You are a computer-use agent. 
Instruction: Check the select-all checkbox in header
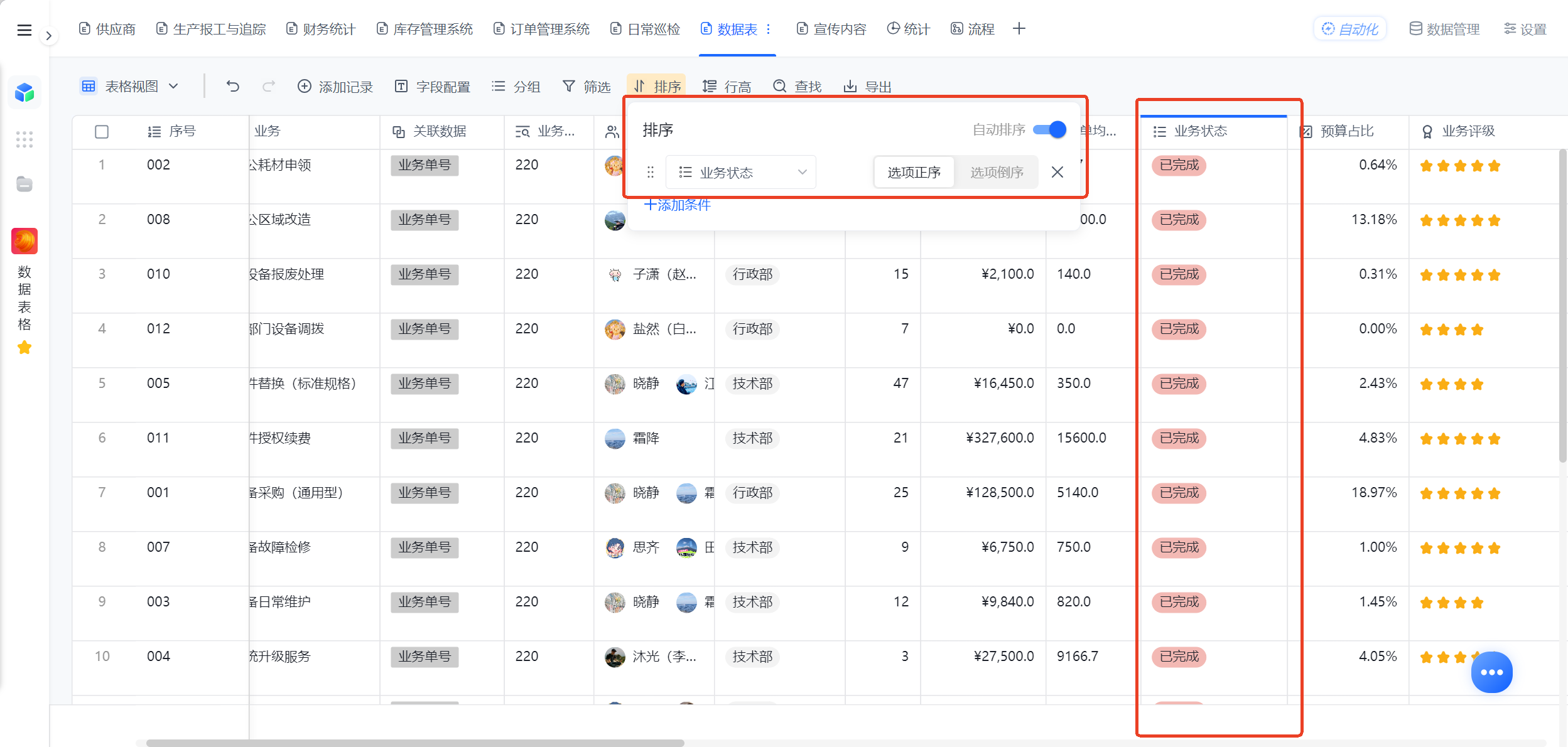(x=102, y=131)
